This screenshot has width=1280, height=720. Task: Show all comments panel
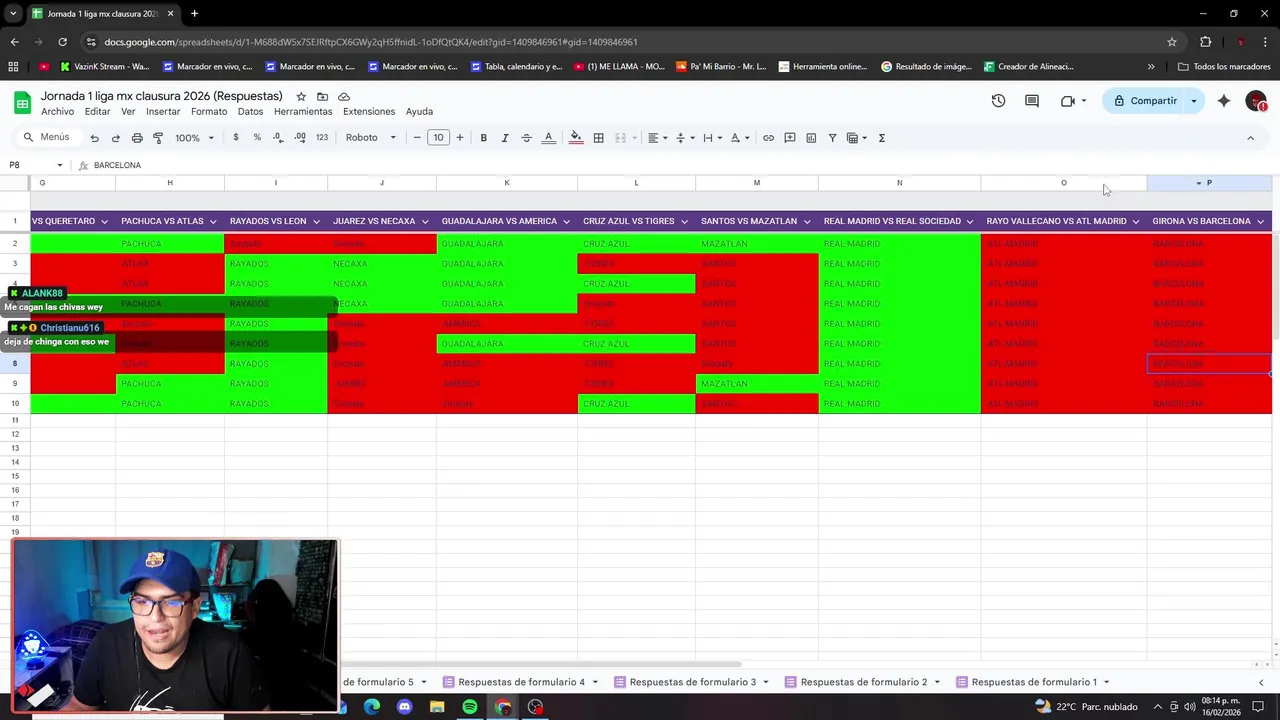pyautogui.click(x=1032, y=101)
